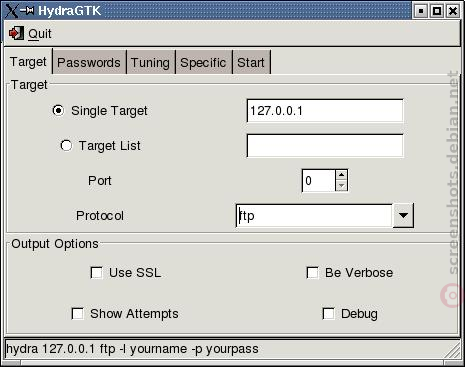Decrease the Port value with down arrow
This screenshot has height=367, width=465.
pyautogui.click(x=341, y=186)
